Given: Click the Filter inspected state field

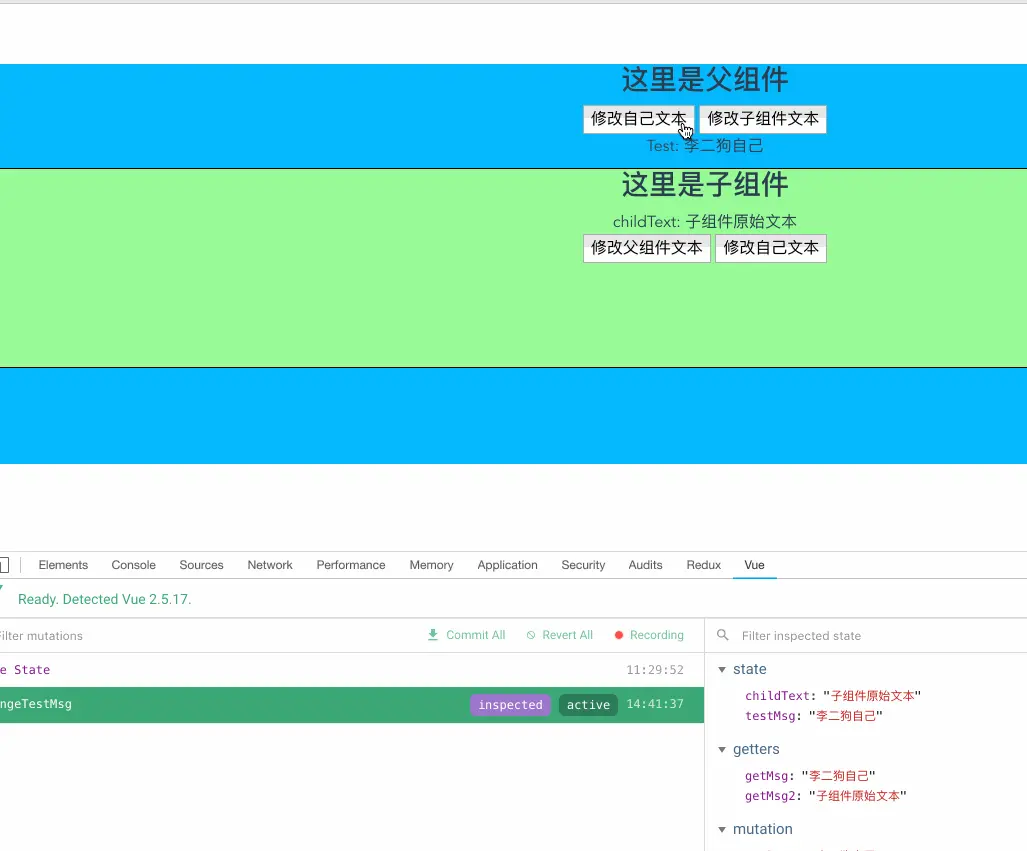Looking at the screenshot, I should coord(878,635).
